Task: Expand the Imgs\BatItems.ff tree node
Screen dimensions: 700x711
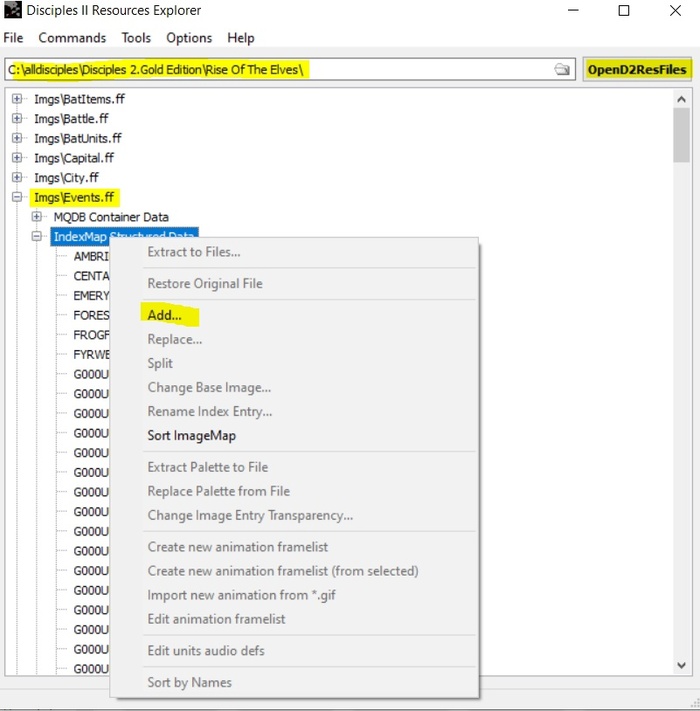Action: click(x=17, y=99)
